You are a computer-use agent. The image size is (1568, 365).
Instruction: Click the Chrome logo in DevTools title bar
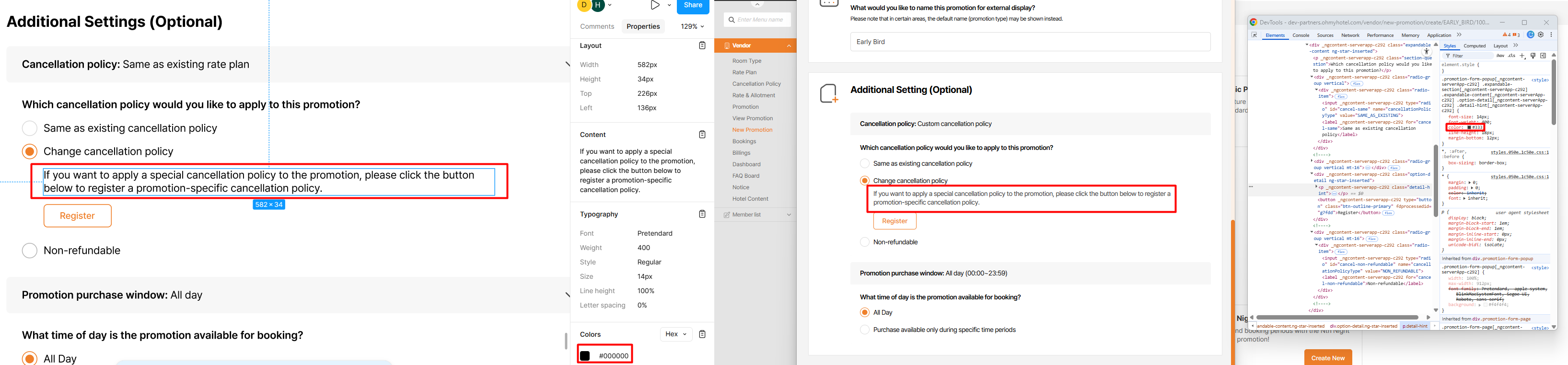1254,23
